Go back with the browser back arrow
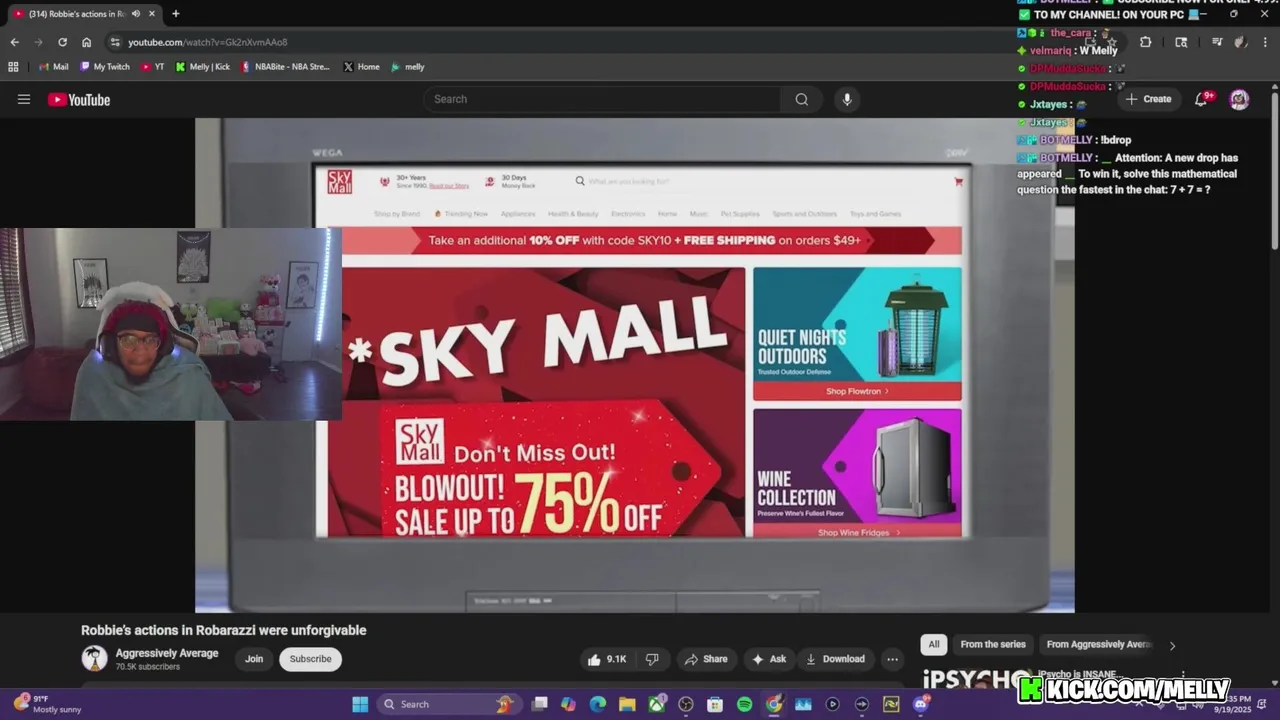 tap(14, 42)
